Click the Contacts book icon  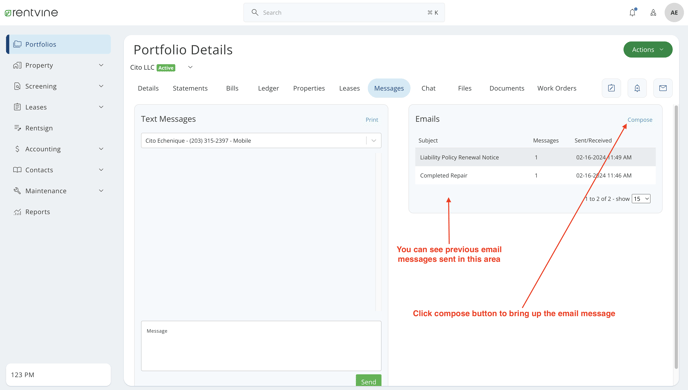pyautogui.click(x=17, y=170)
